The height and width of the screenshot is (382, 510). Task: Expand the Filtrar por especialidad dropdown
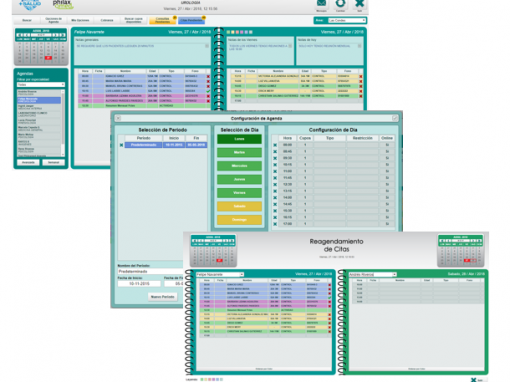coord(41,85)
